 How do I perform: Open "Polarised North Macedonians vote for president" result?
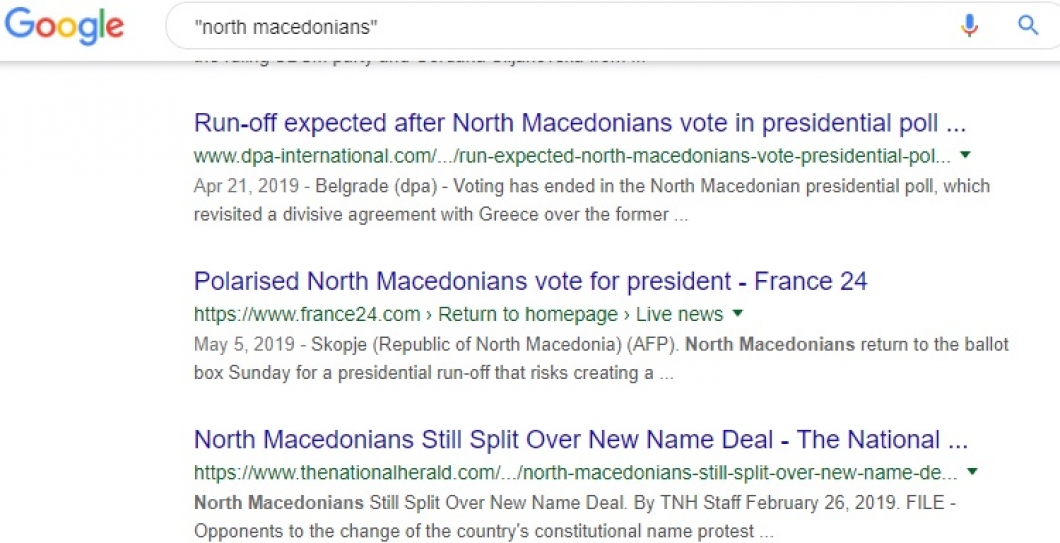pyautogui.click(x=530, y=282)
